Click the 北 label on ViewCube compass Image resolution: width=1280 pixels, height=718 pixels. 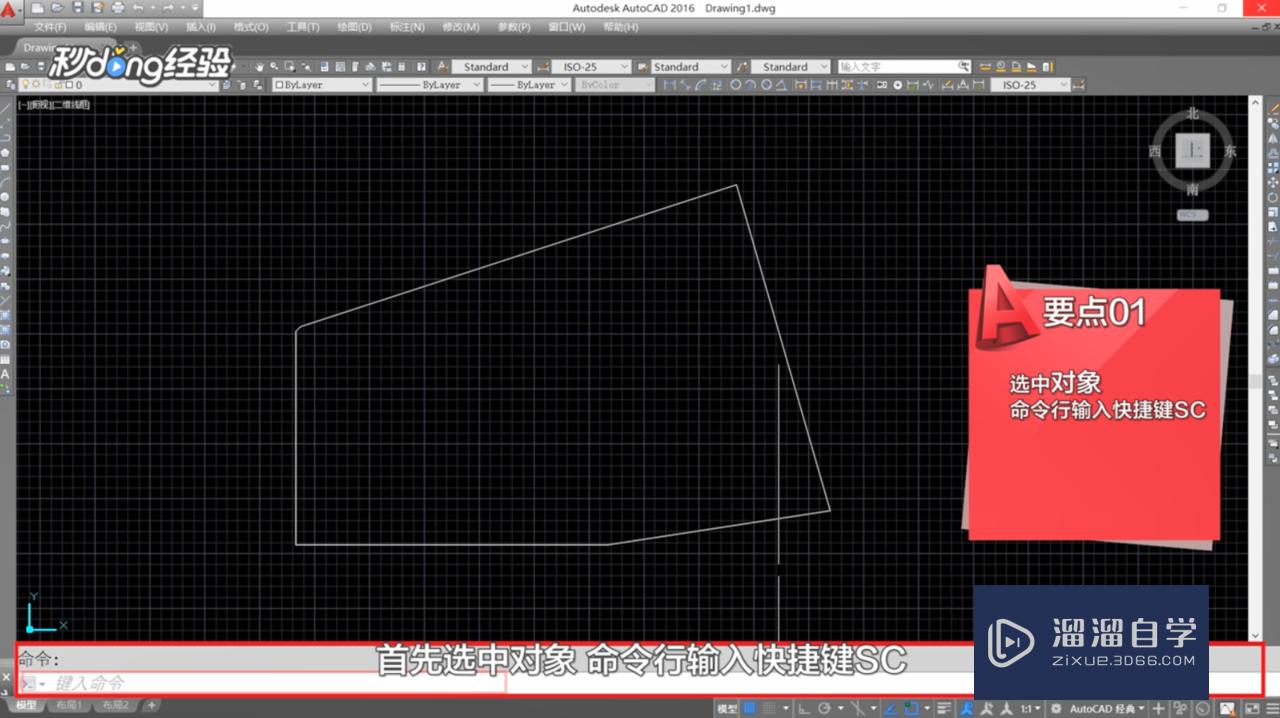coord(1192,114)
